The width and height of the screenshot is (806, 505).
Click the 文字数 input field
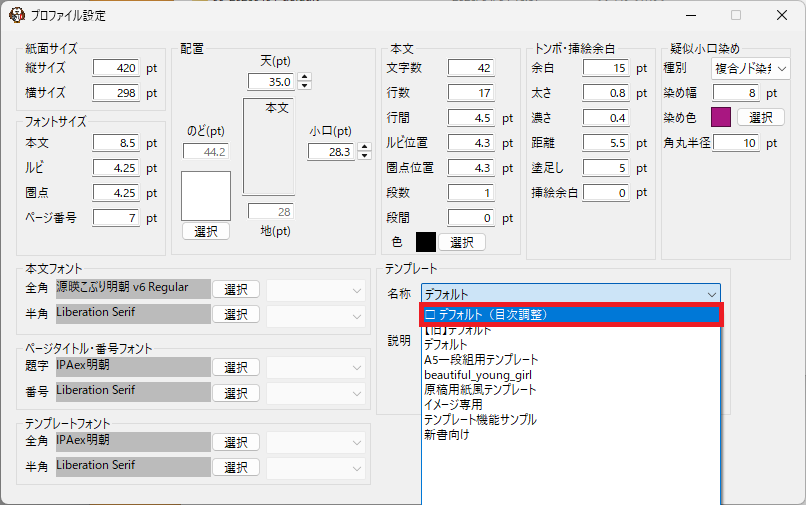(x=471, y=68)
